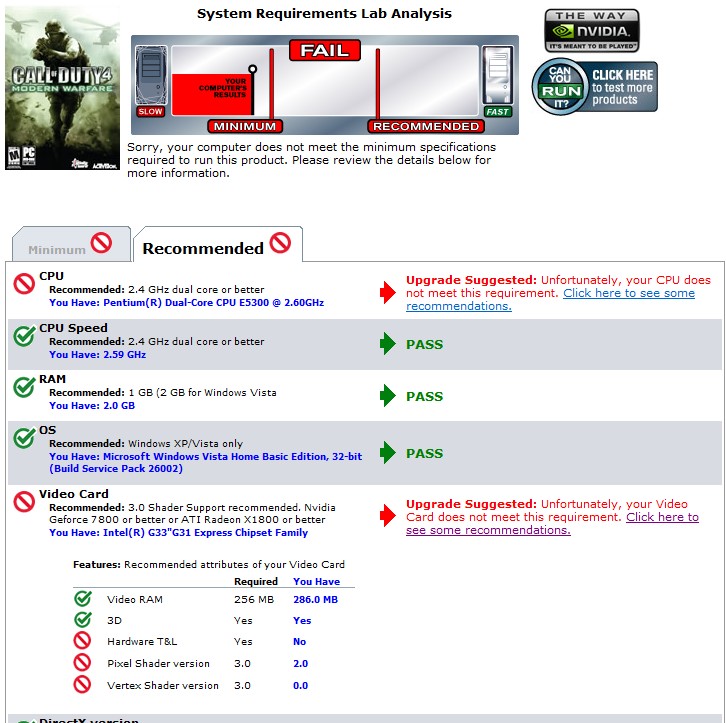Image resolution: width=726 pixels, height=723 pixels.
Task: Click the fail icon beside CPU
Action: (x=24, y=283)
